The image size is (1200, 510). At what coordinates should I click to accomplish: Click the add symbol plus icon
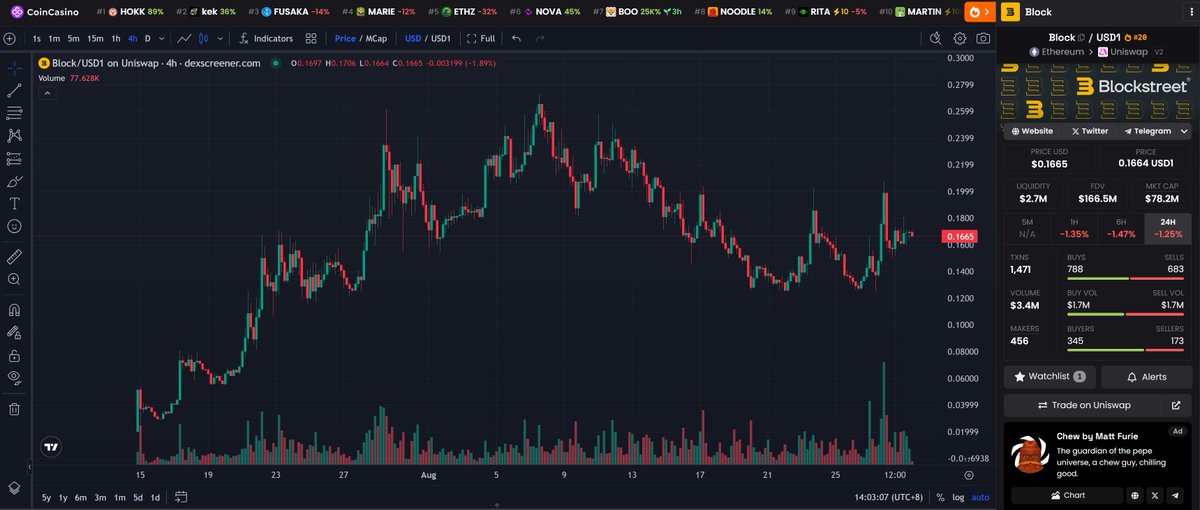(10, 38)
